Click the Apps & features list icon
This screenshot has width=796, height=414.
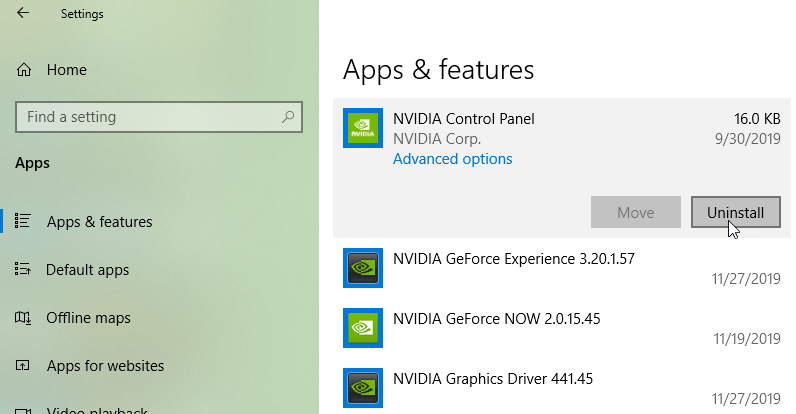23,221
